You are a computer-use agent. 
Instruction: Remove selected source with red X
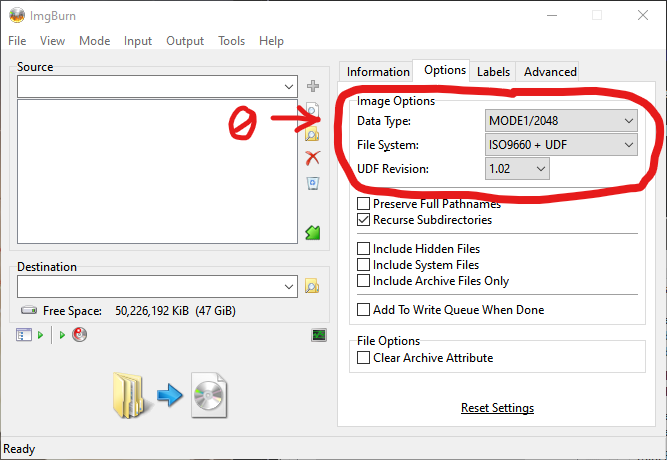coord(313,158)
